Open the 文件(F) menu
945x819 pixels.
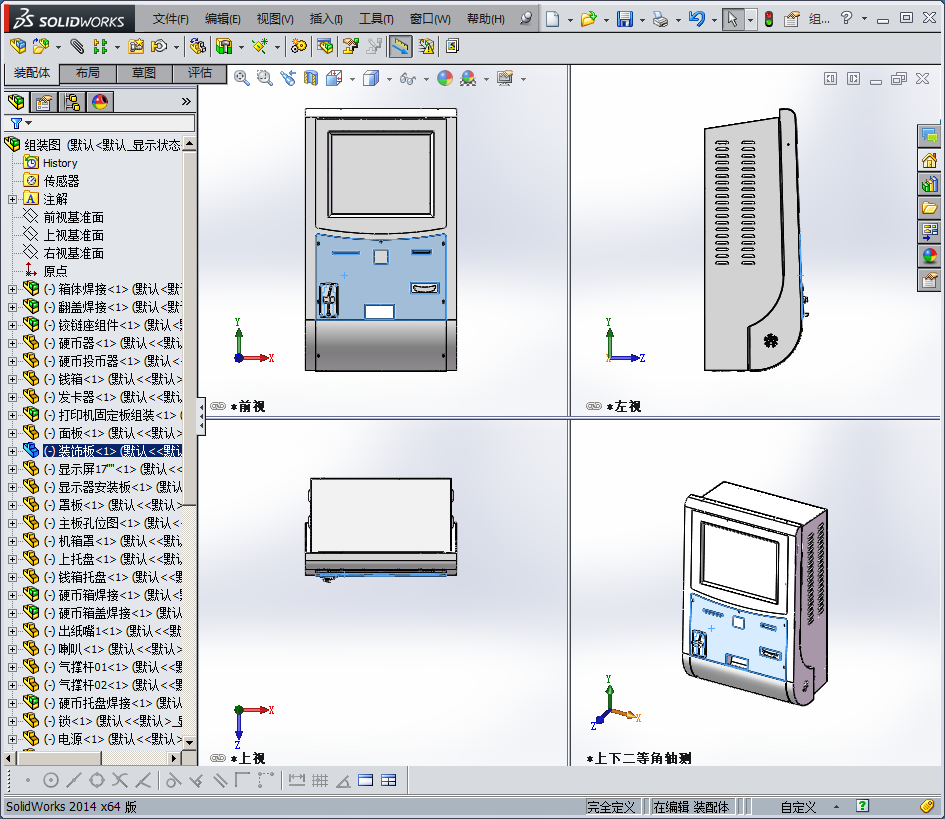coord(171,19)
